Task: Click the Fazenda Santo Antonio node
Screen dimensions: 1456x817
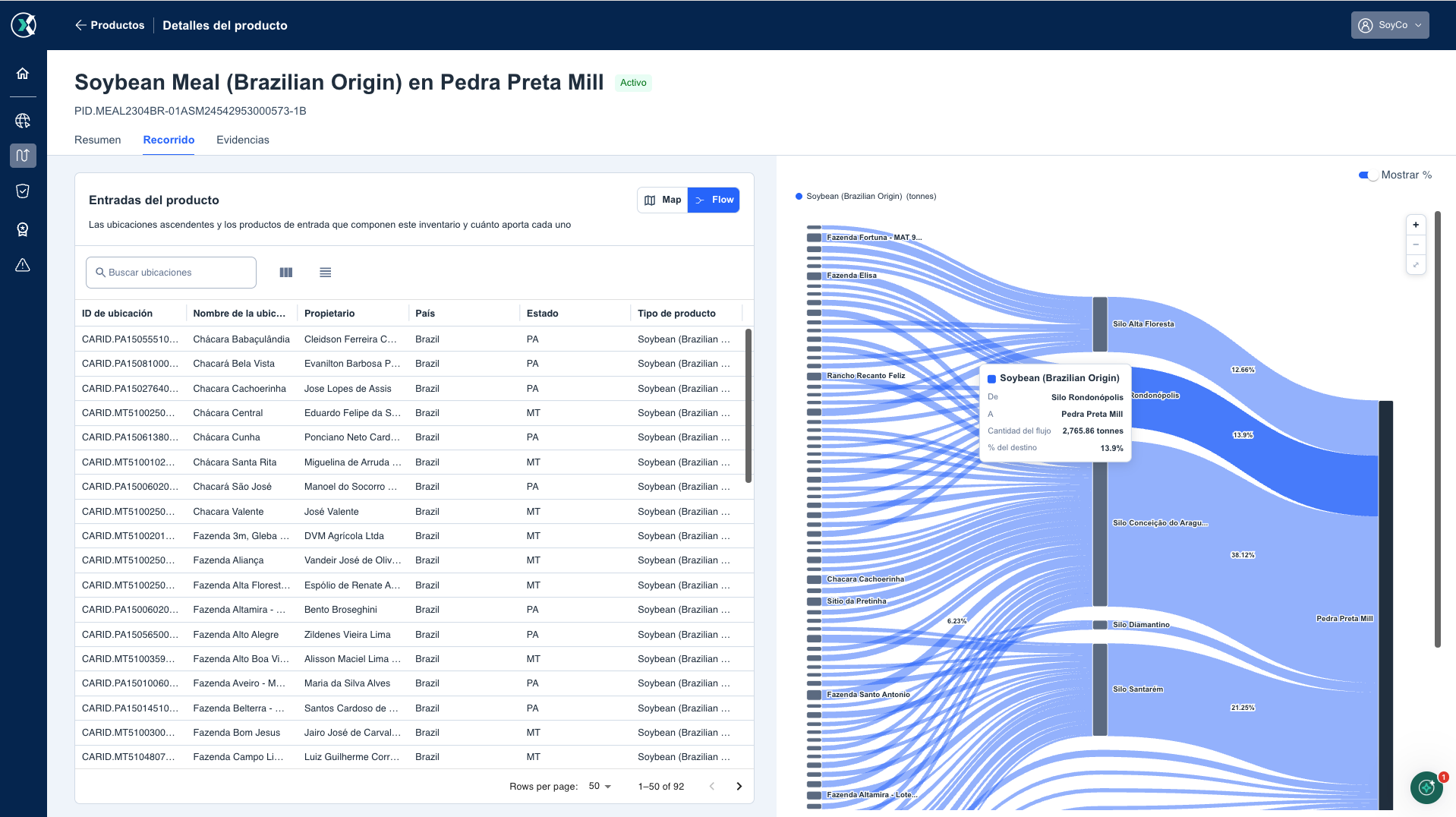Action: pyautogui.click(x=814, y=695)
